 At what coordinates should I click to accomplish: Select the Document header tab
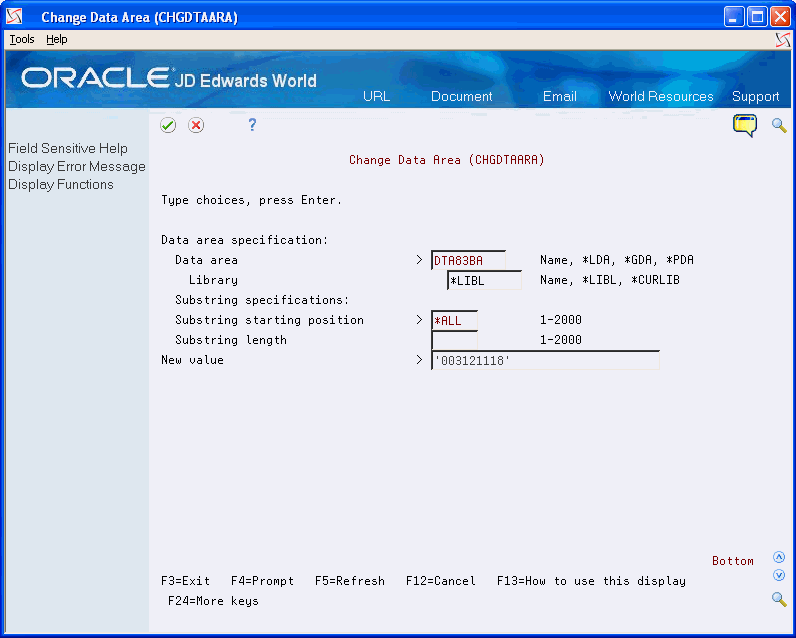[461, 96]
